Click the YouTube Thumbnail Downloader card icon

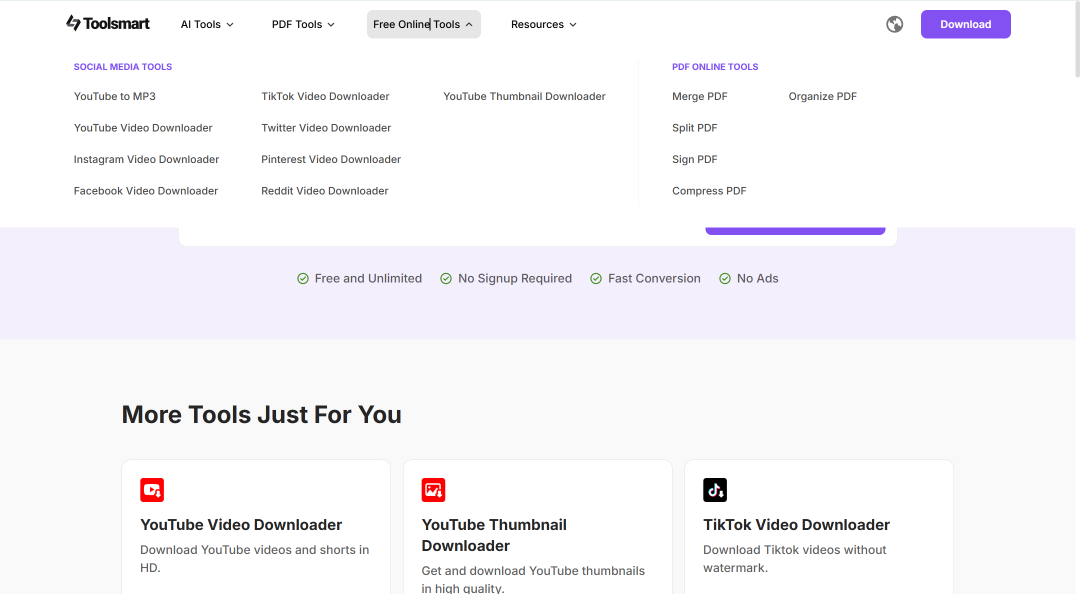pos(433,490)
